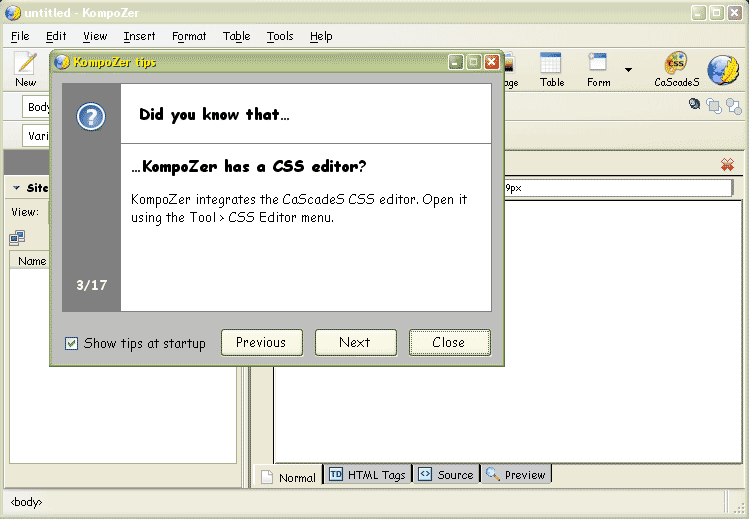Minimize the KompoZer tips dialog
This screenshot has height=519, width=749.
pyautogui.click(x=456, y=62)
